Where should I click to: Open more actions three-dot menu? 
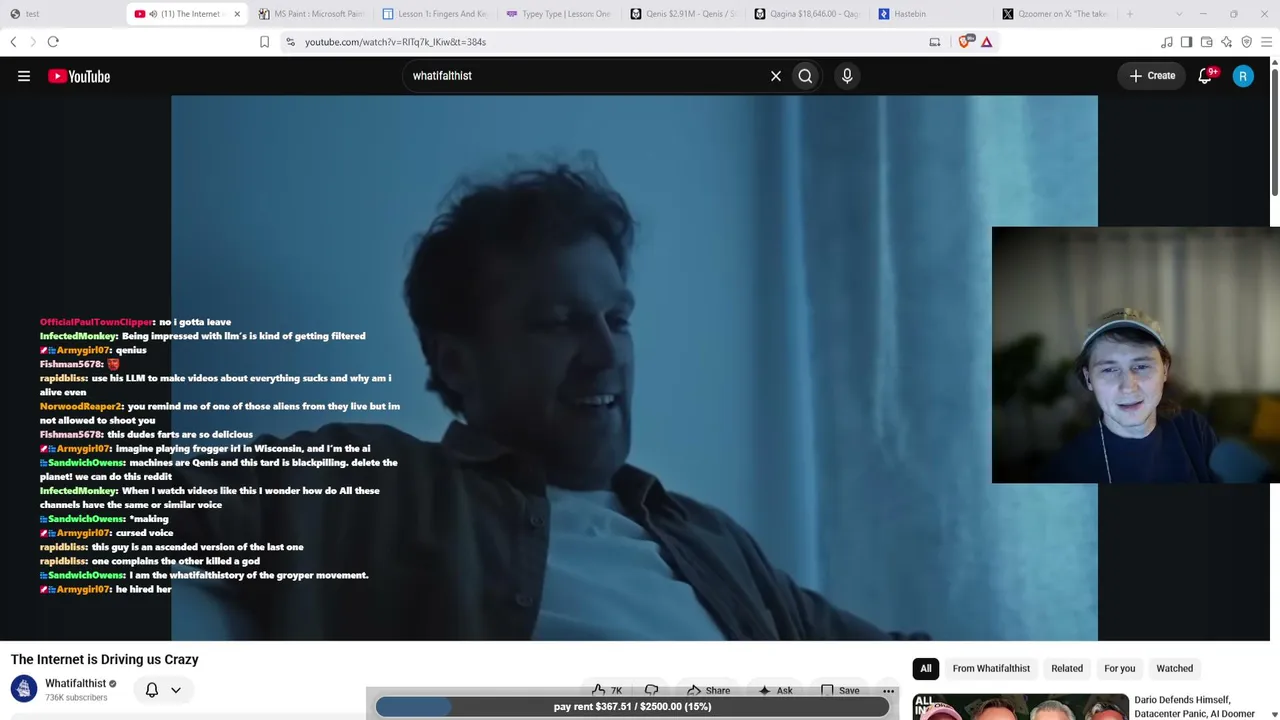click(888, 690)
